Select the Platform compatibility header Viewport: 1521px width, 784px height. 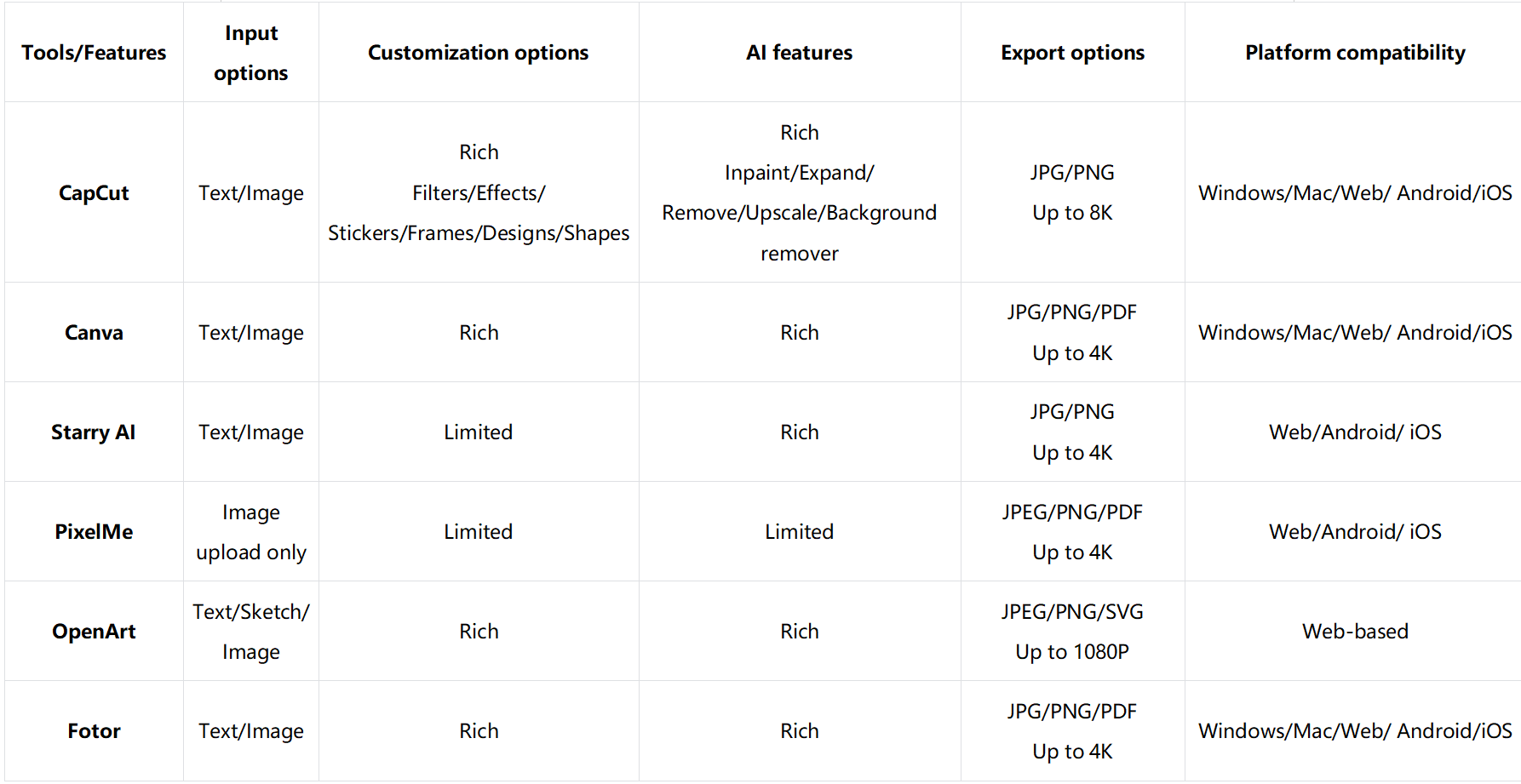click(1355, 53)
